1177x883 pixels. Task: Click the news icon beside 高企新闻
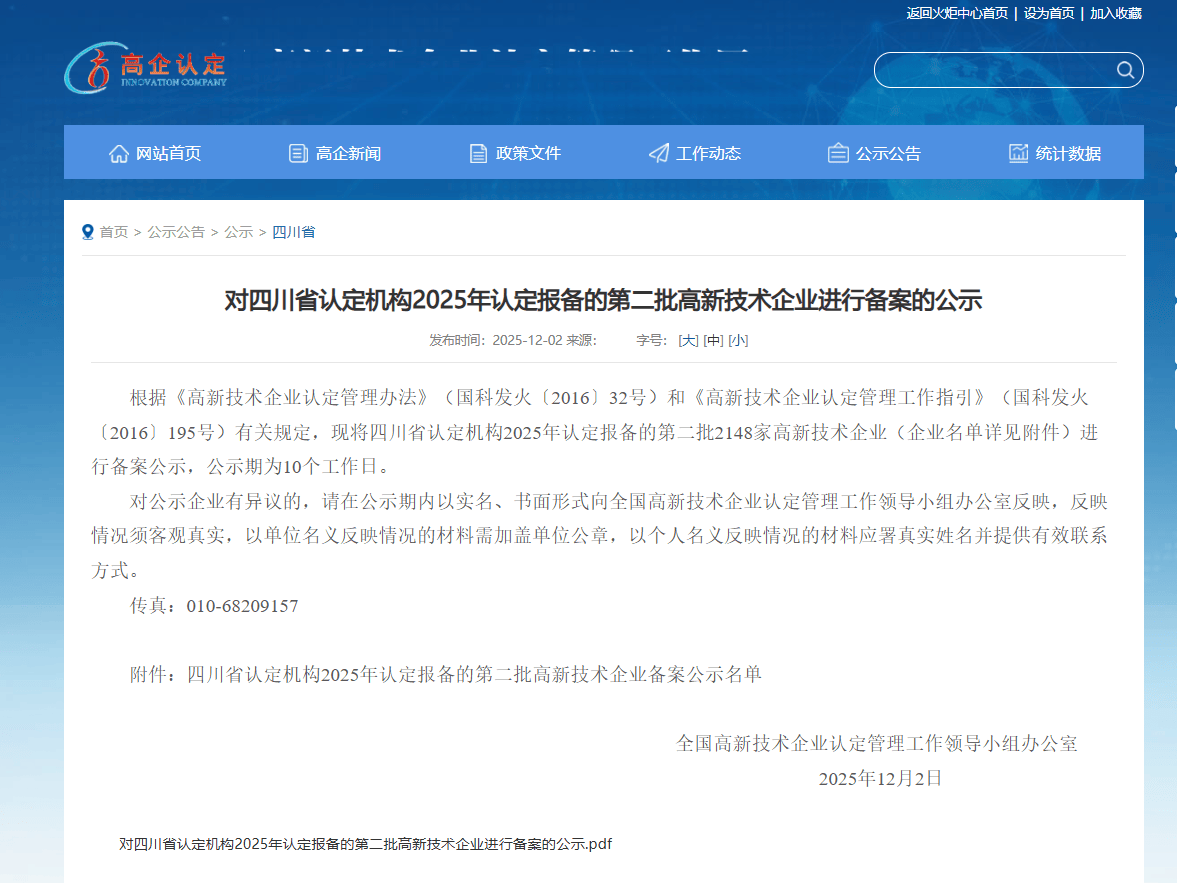tap(297, 152)
